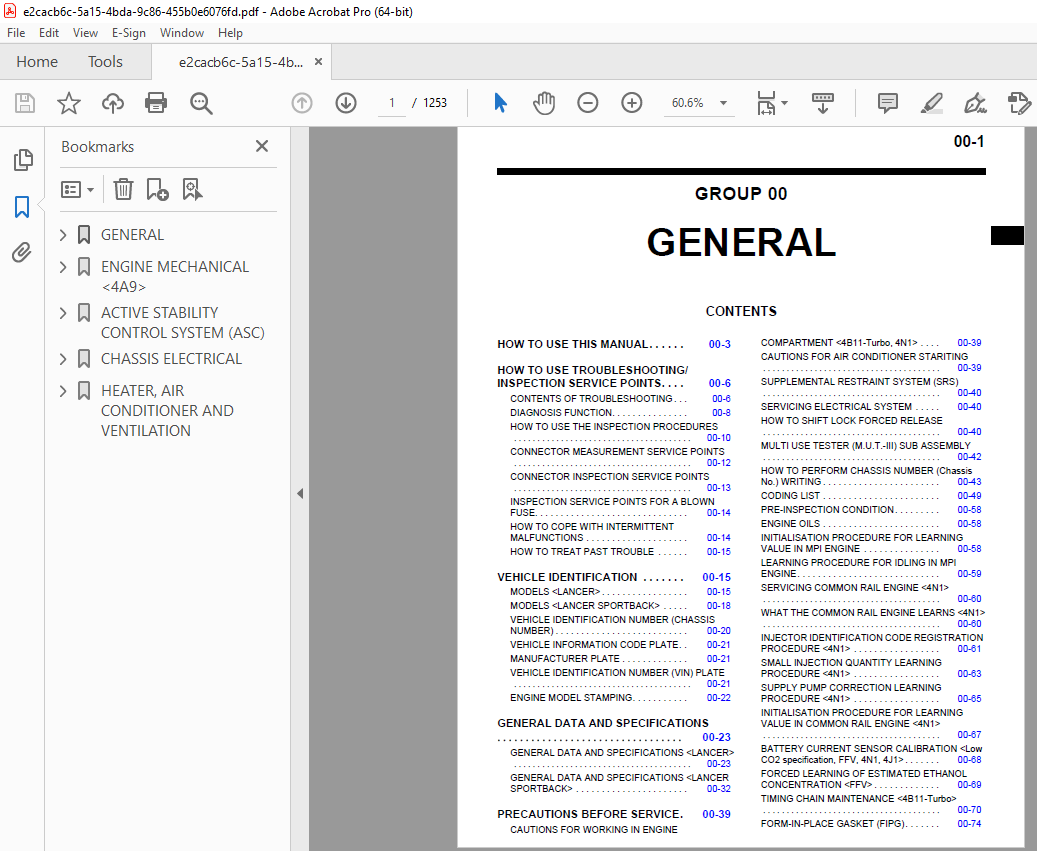Follow page link for FORM-IN-PLACE GASKET (FIPG)

tap(970, 824)
